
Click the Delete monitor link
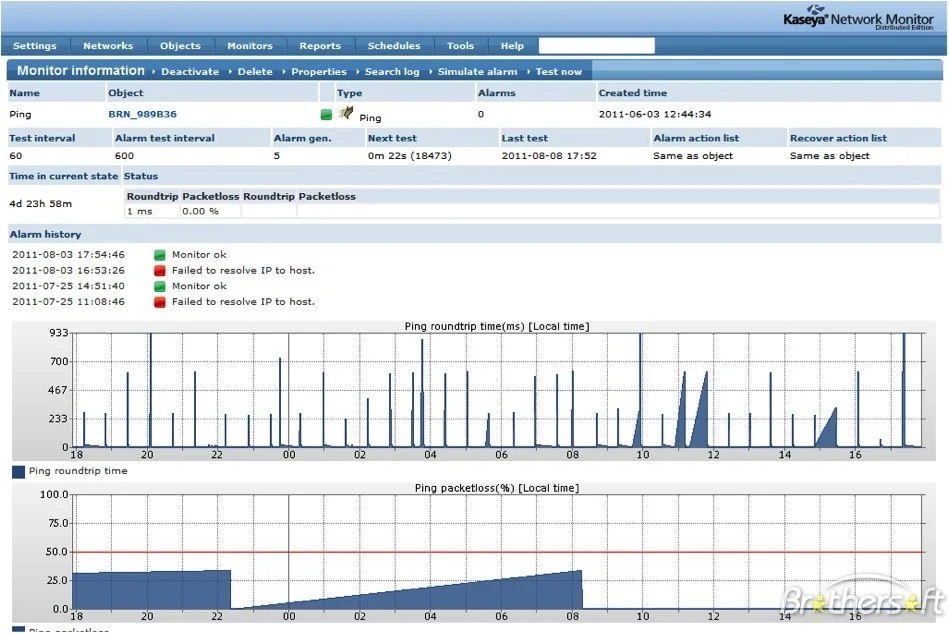[255, 71]
